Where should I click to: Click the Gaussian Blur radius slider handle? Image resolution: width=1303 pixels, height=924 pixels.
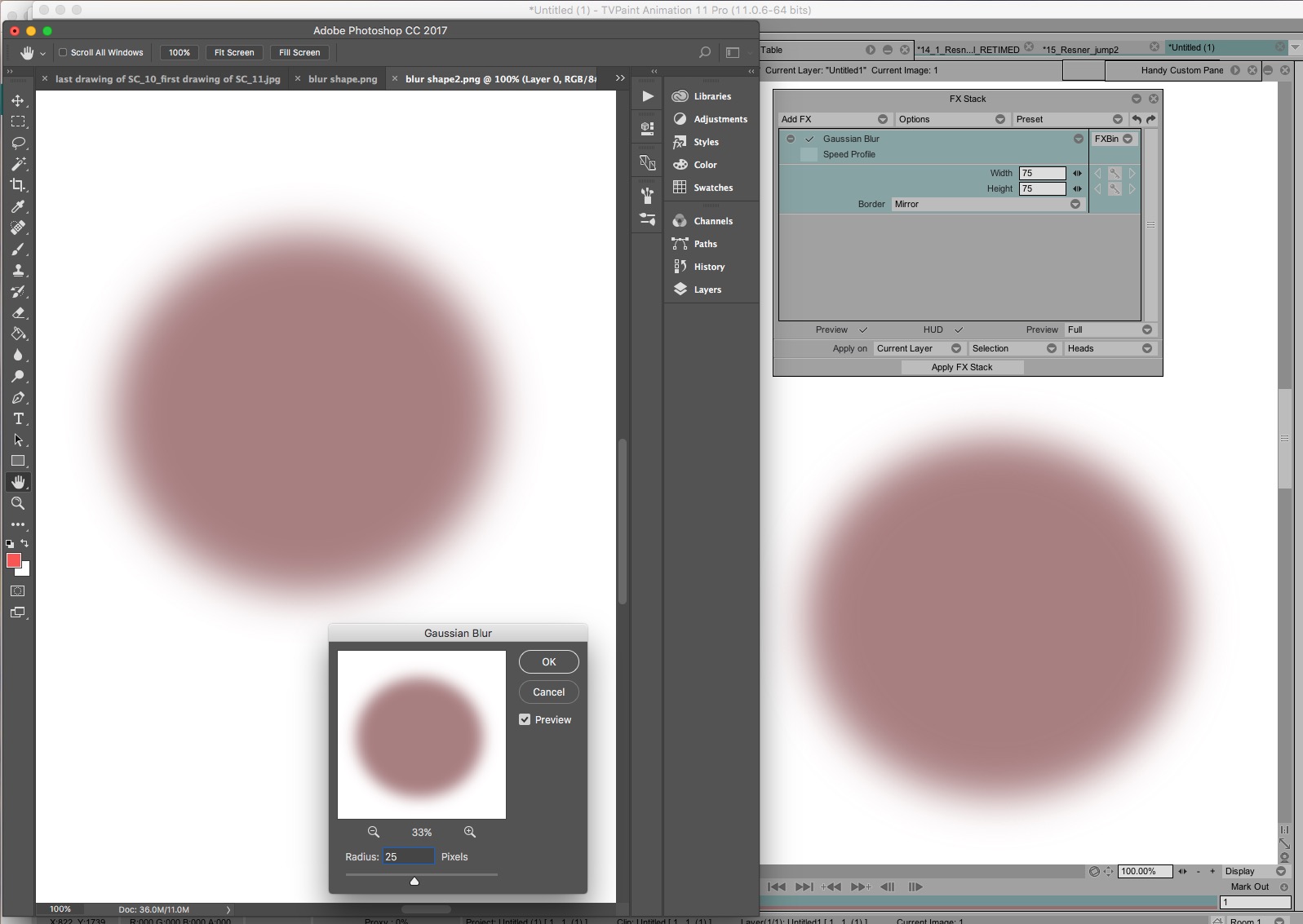[x=414, y=881]
